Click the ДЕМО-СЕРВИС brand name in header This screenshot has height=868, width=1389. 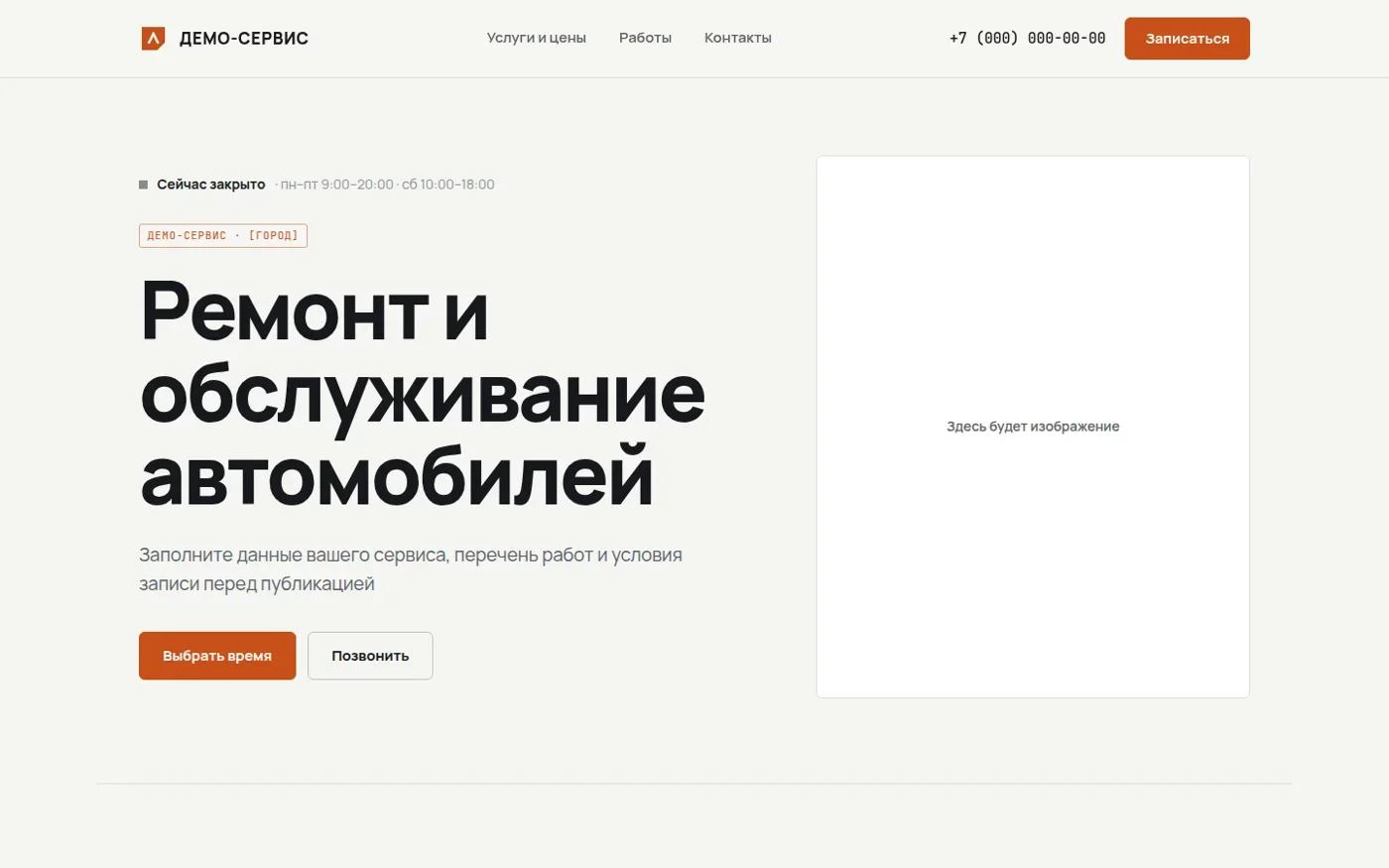coord(244,39)
